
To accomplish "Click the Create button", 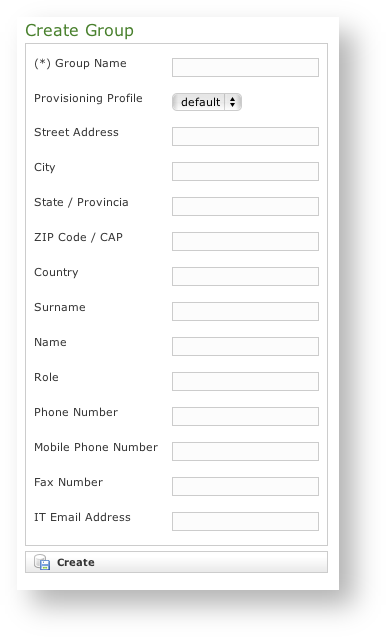I will (x=176, y=562).
